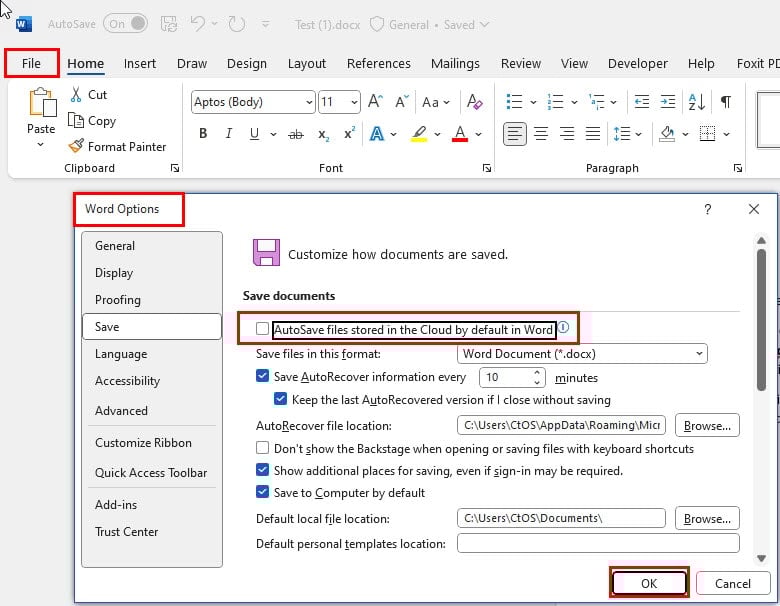Confirm with the OK button

[649, 583]
